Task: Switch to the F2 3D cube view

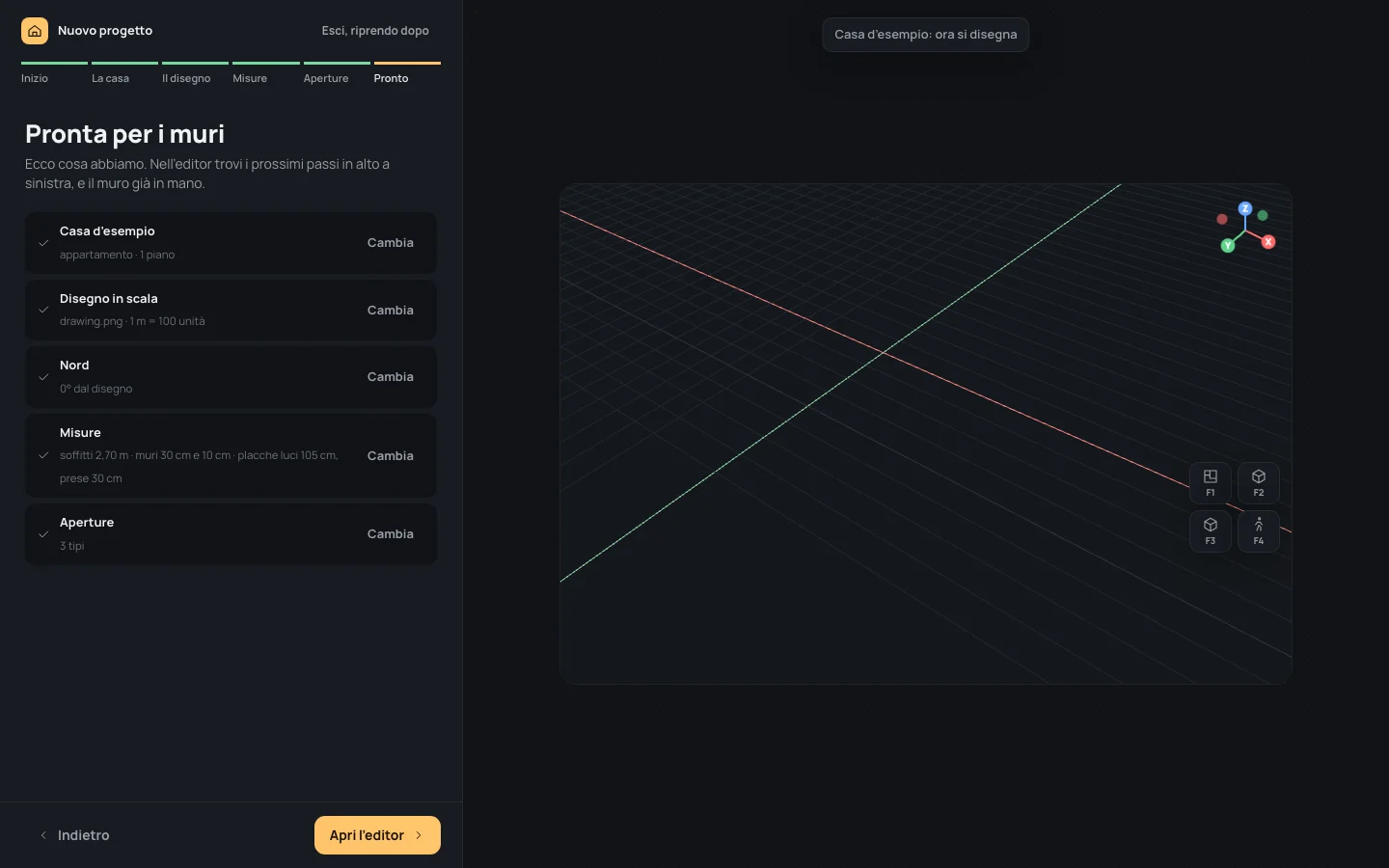Action: click(x=1259, y=482)
